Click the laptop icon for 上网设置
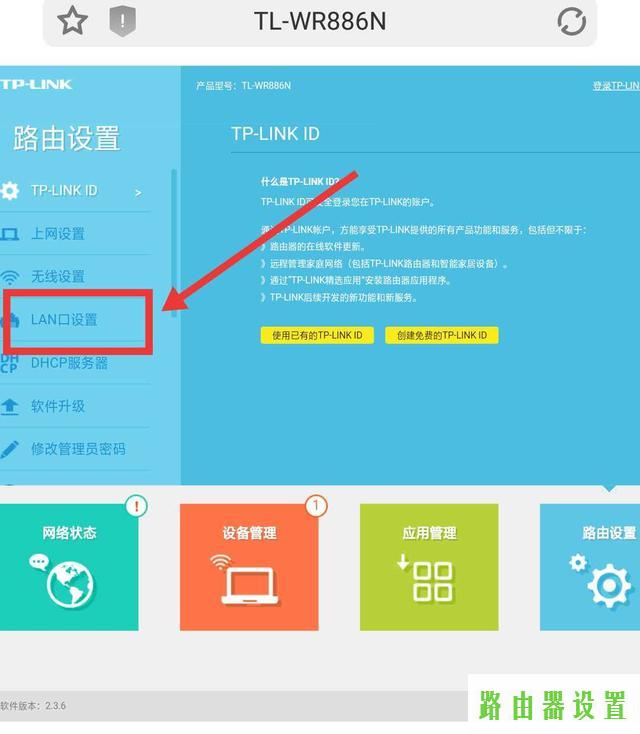 (9, 234)
